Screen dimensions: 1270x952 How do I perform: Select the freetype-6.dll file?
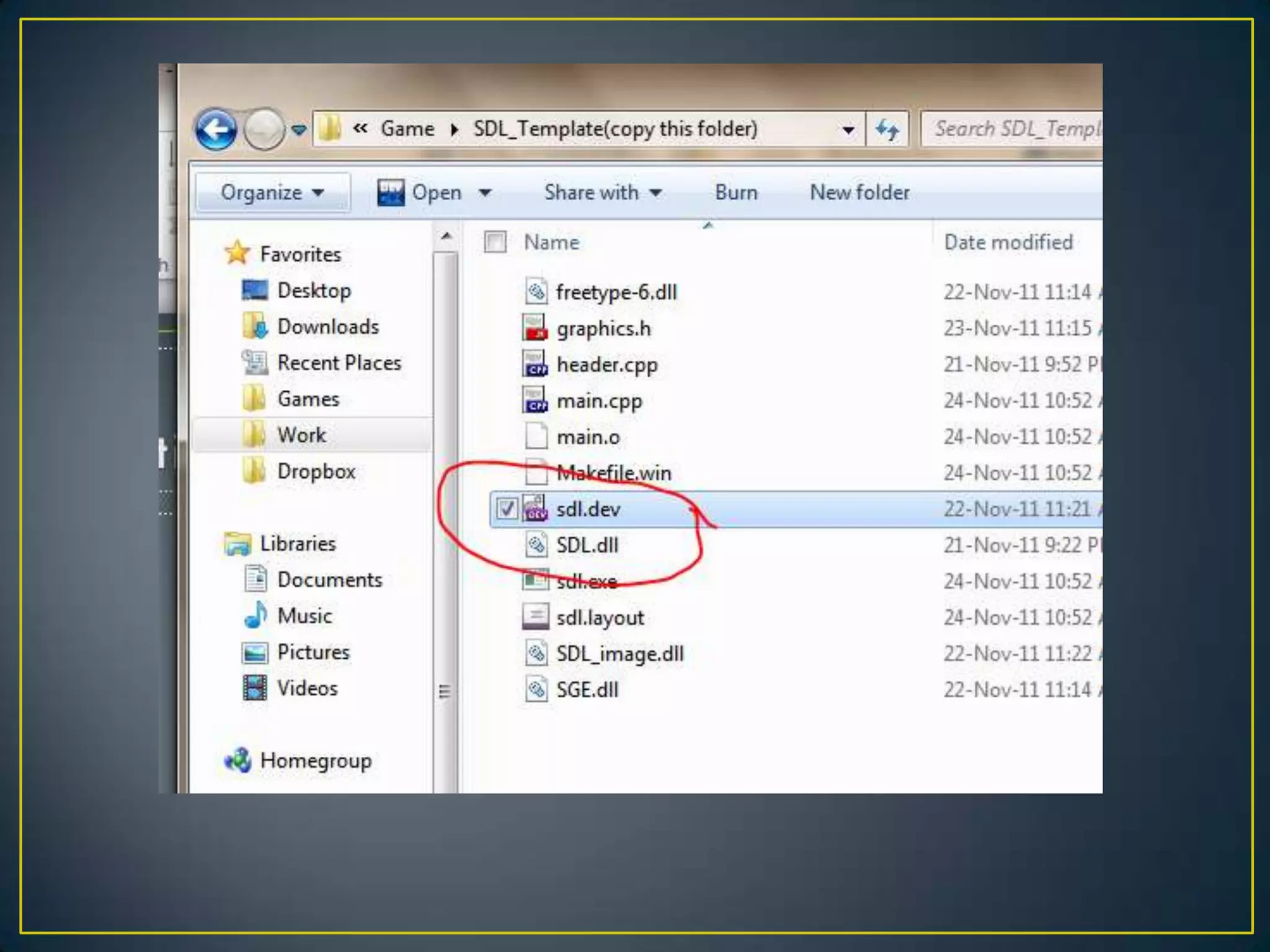(x=616, y=292)
